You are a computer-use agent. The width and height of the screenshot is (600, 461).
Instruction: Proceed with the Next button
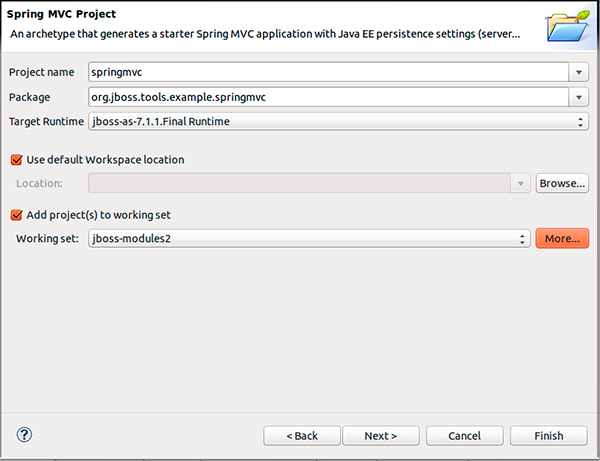point(381,436)
